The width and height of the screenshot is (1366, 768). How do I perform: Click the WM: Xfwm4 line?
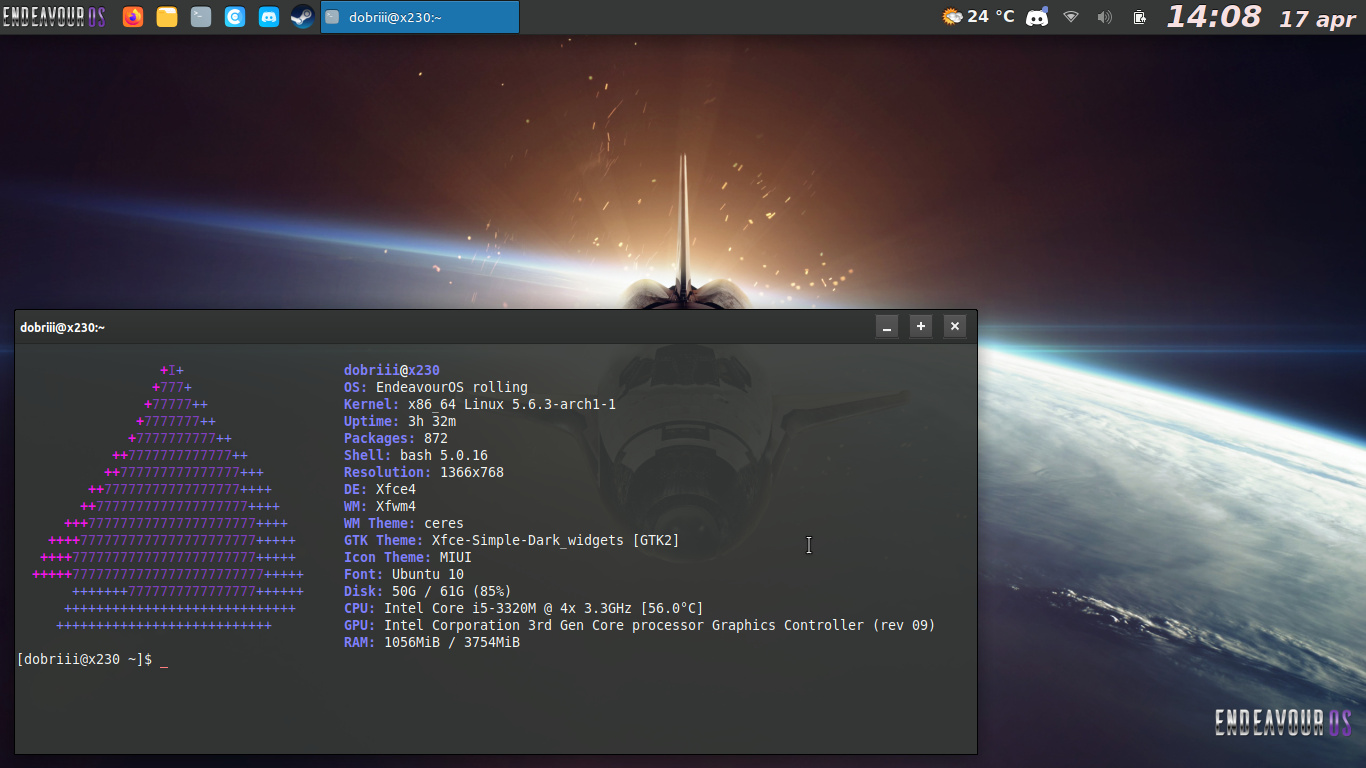pos(380,506)
